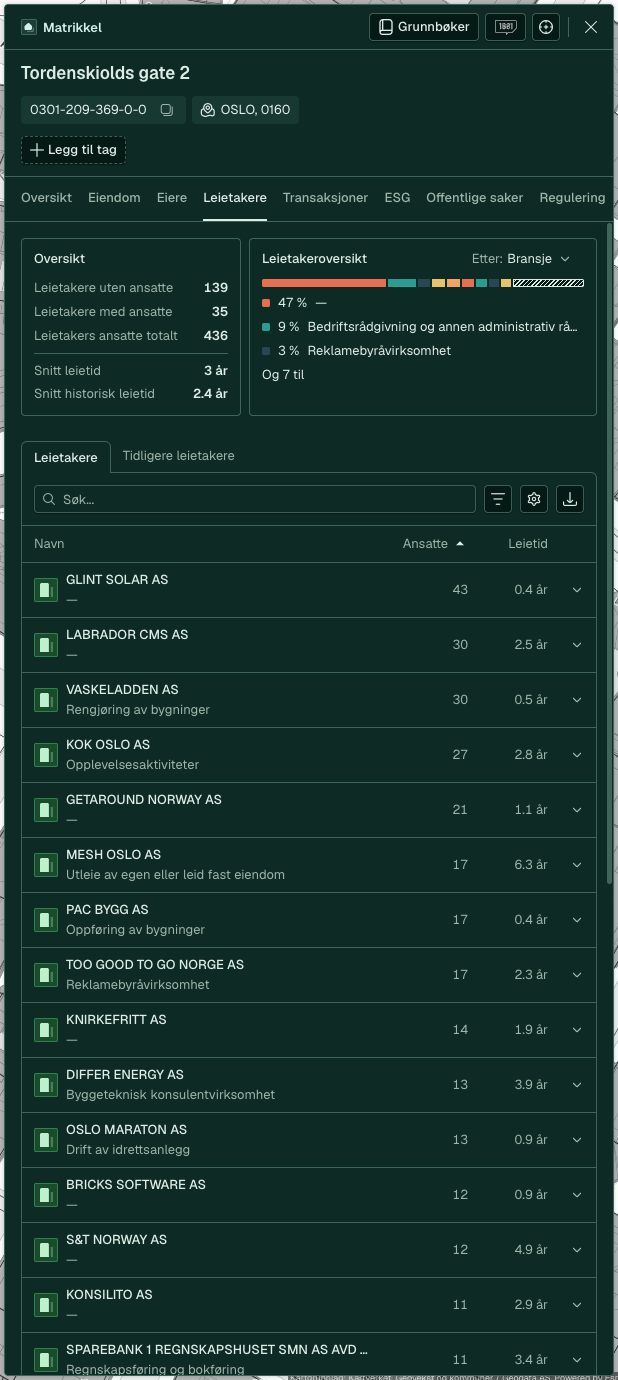The image size is (618, 1380).
Task: Copy the matrikkel number 0301-209-369-0-0
Action: coord(168,110)
